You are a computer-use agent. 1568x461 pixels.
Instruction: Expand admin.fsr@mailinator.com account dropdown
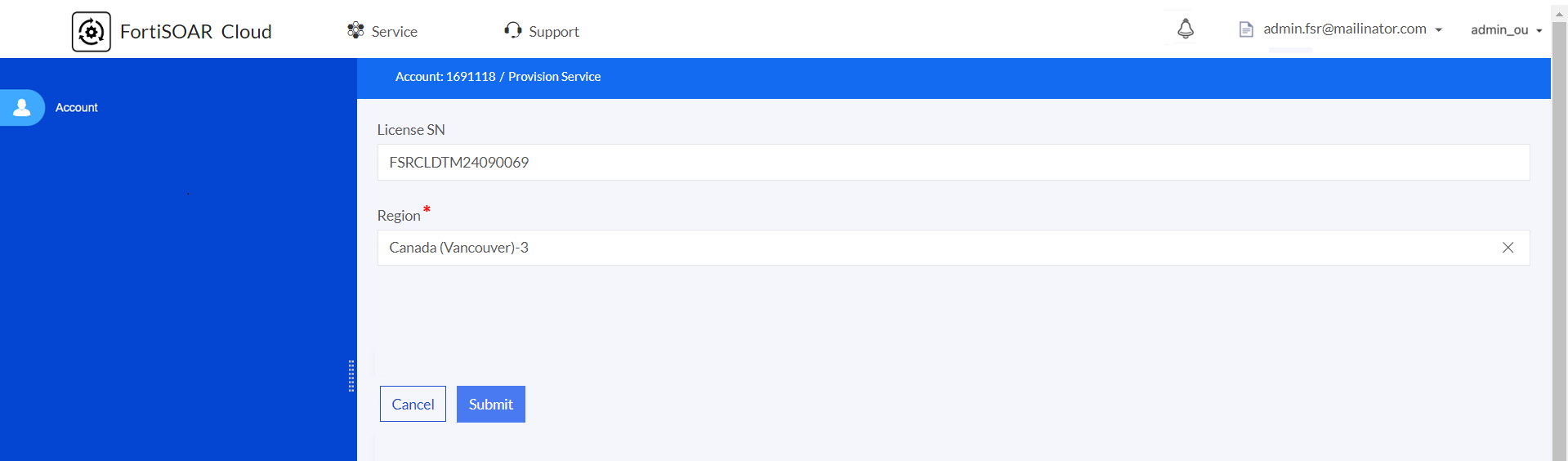pyautogui.click(x=1352, y=29)
